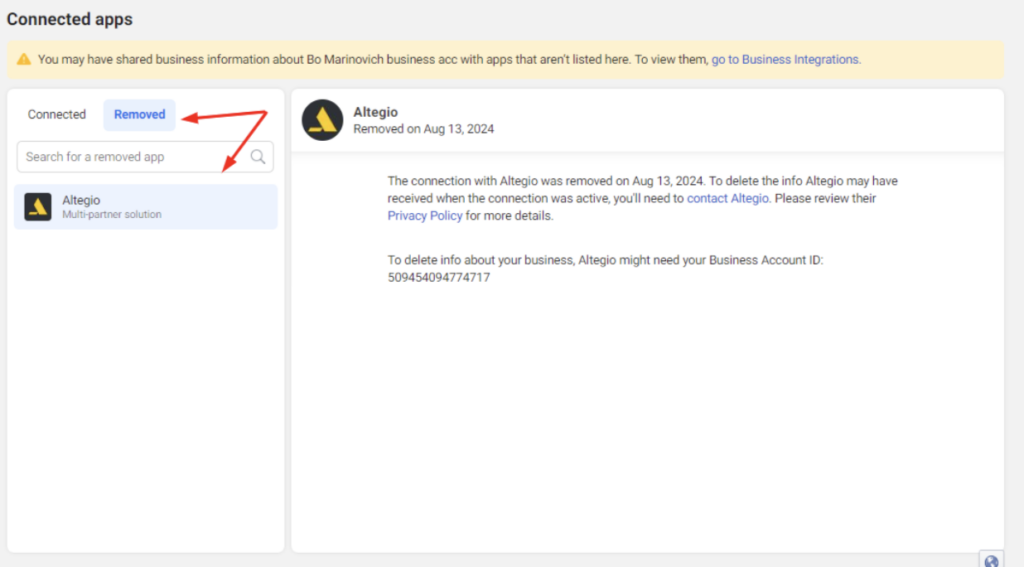Click the round Altegio logo in the details header
The width and height of the screenshot is (1024, 567).
click(322, 120)
